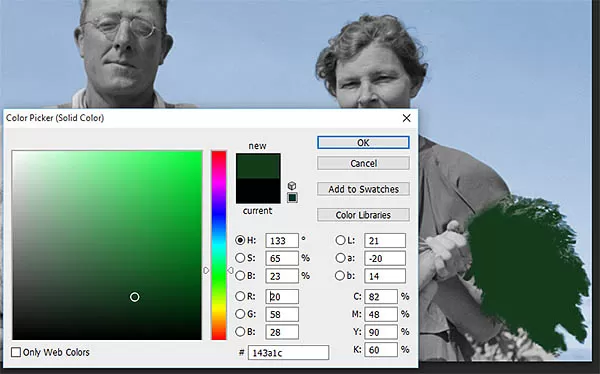Select the Lab b radio button
The width and height of the screenshot is (600, 374).
pos(340,276)
